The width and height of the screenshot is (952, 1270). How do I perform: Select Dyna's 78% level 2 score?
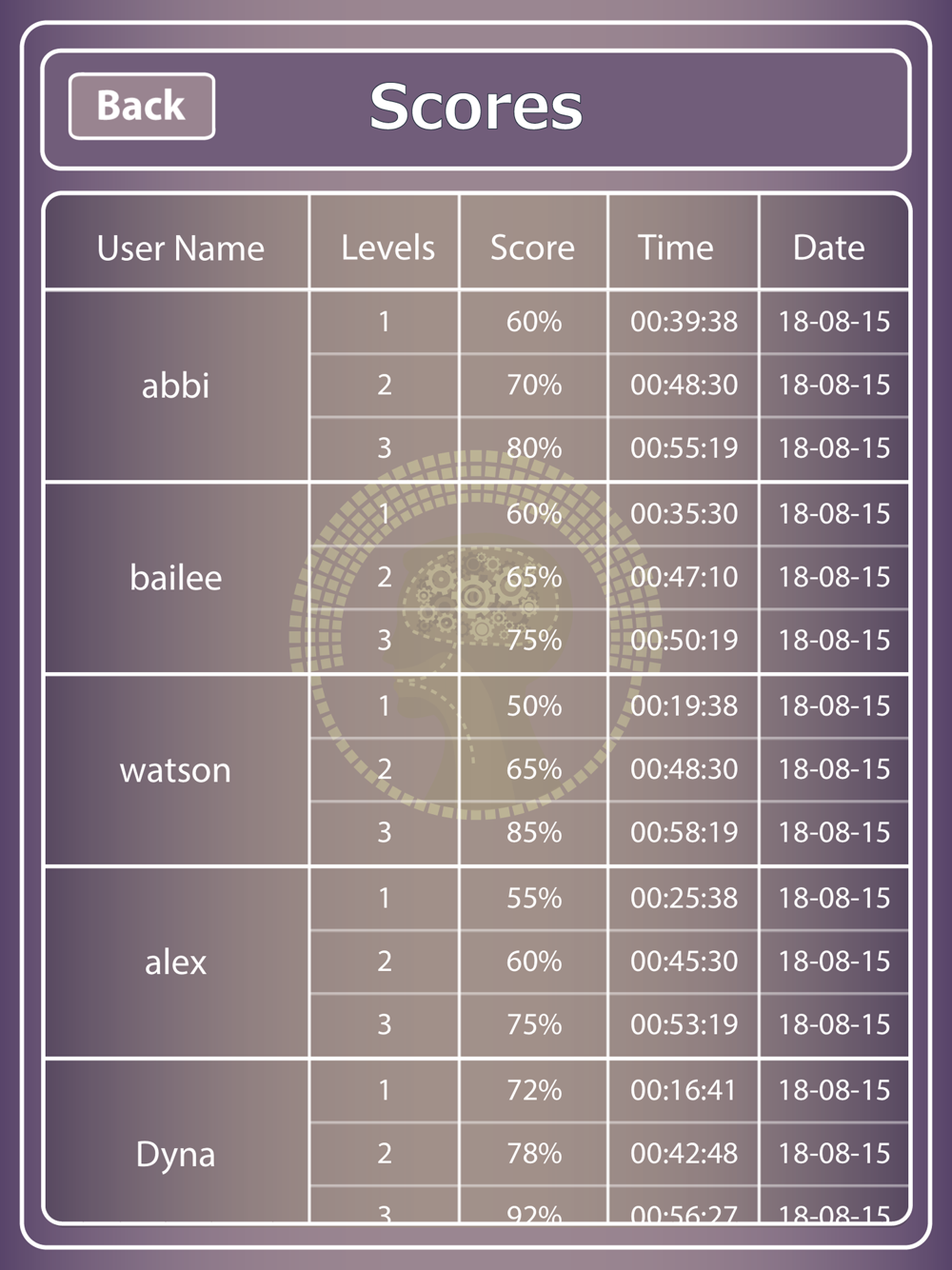point(534,1154)
